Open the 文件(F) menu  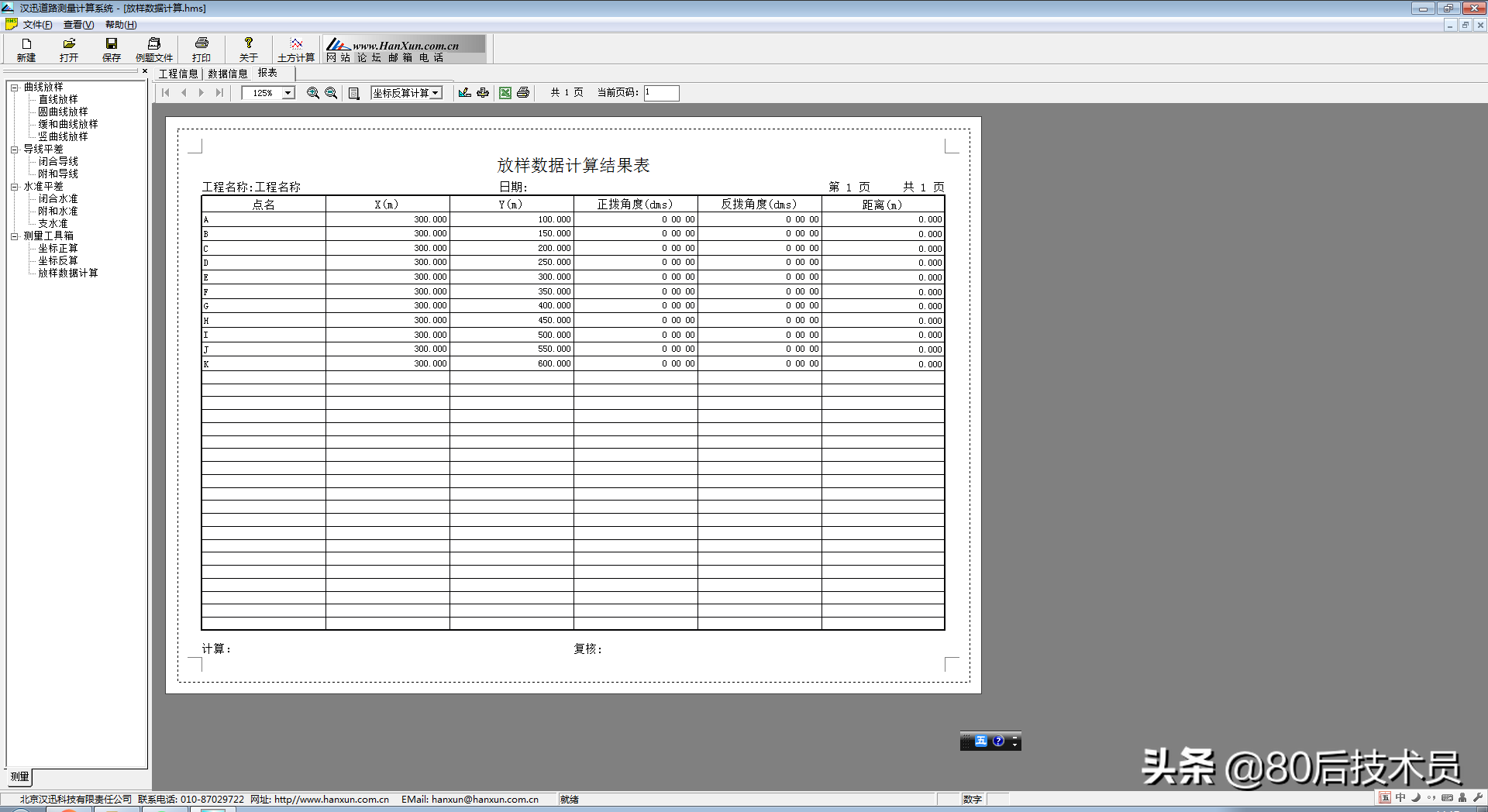tap(37, 25)
